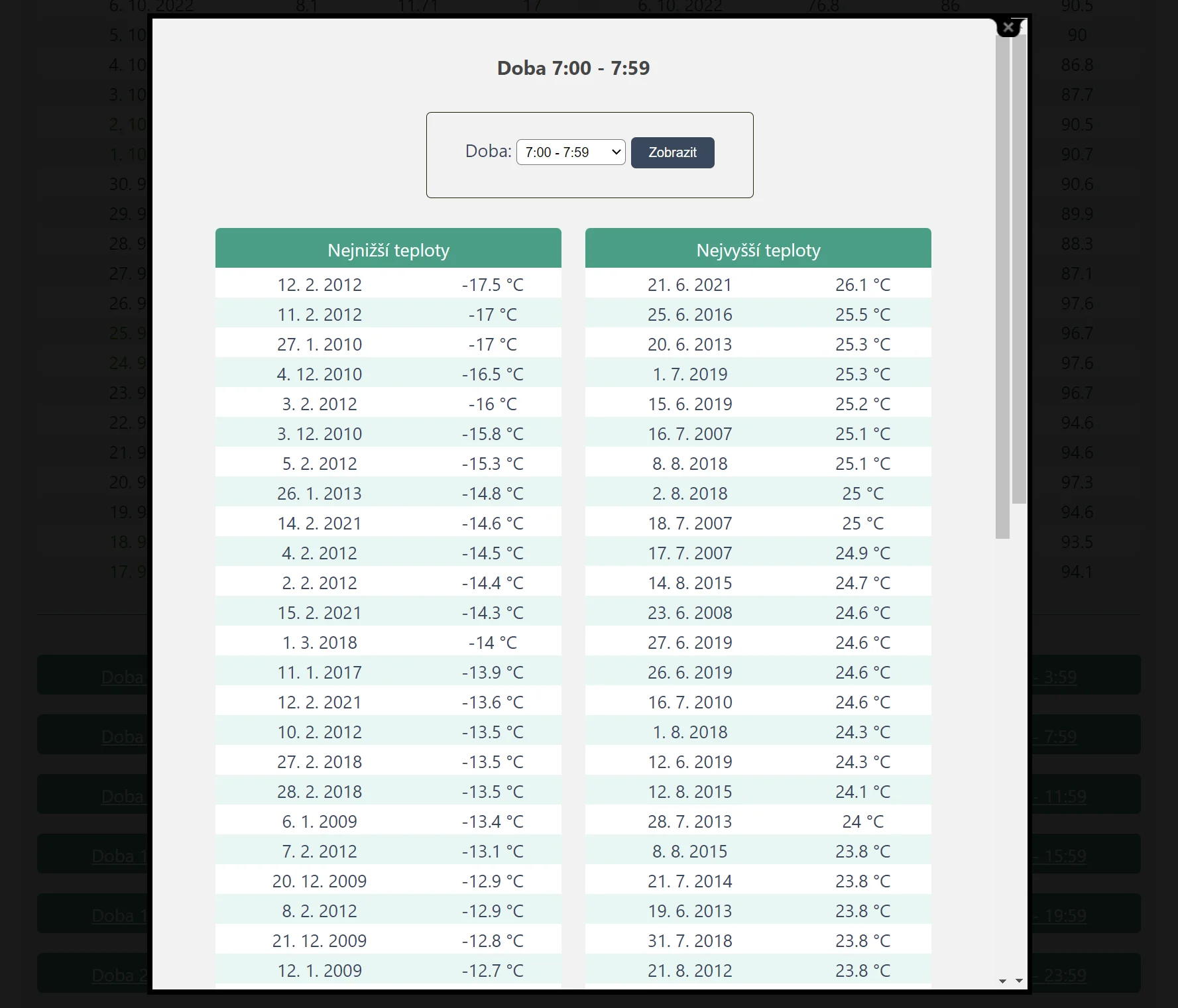Select the 12. 2. 2012 date cell
1178x1008 pixels.
coord(320,285)
